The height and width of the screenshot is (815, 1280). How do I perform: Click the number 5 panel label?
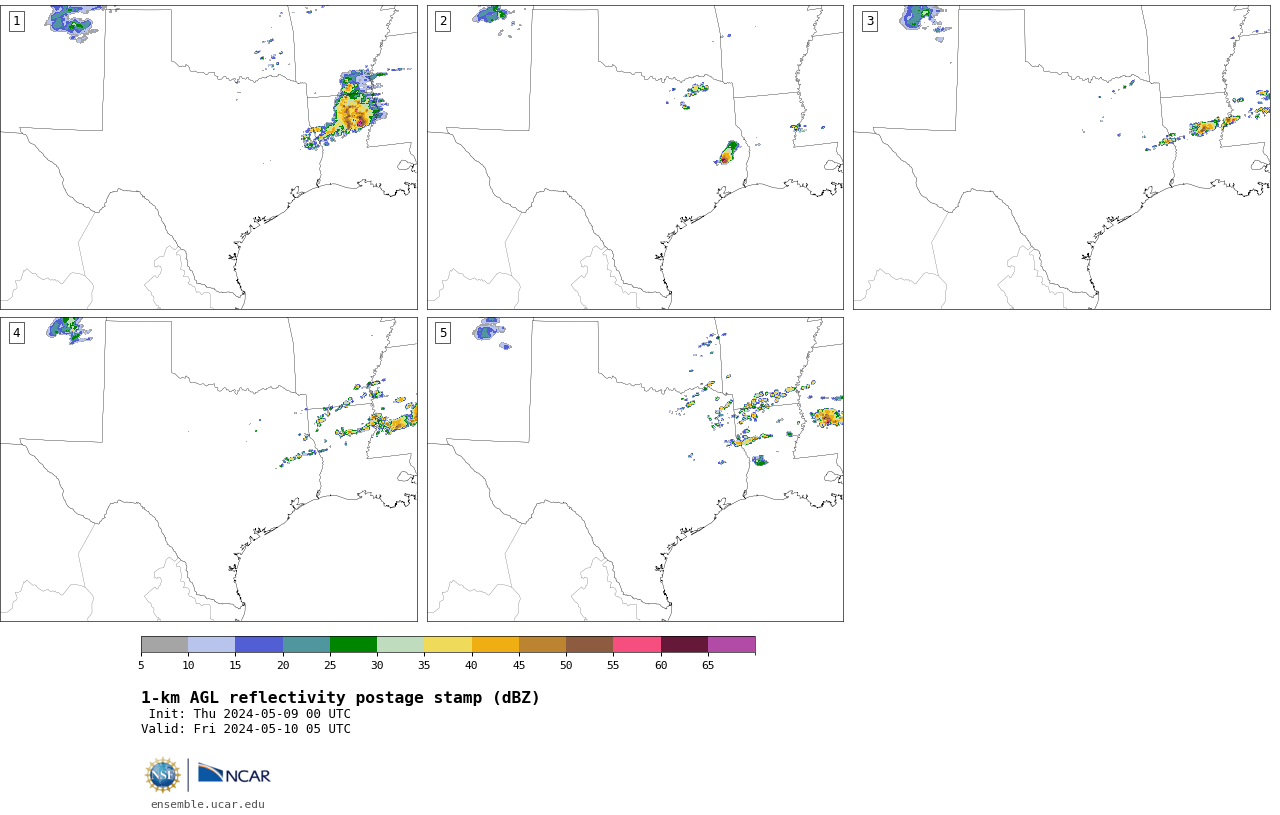coord(443,333)
